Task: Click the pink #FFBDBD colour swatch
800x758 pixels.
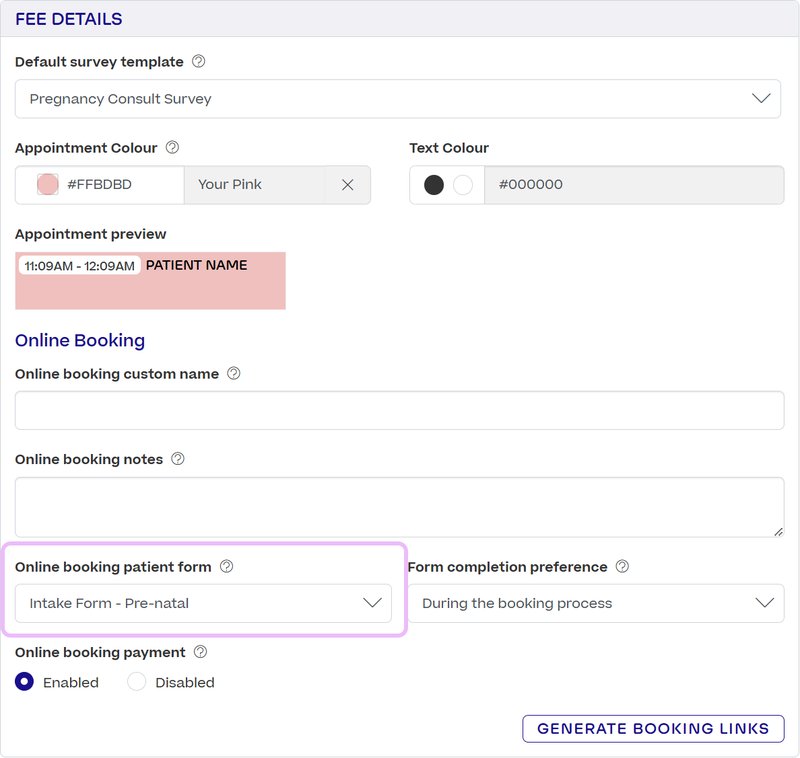Action: (x=47, y=185)
